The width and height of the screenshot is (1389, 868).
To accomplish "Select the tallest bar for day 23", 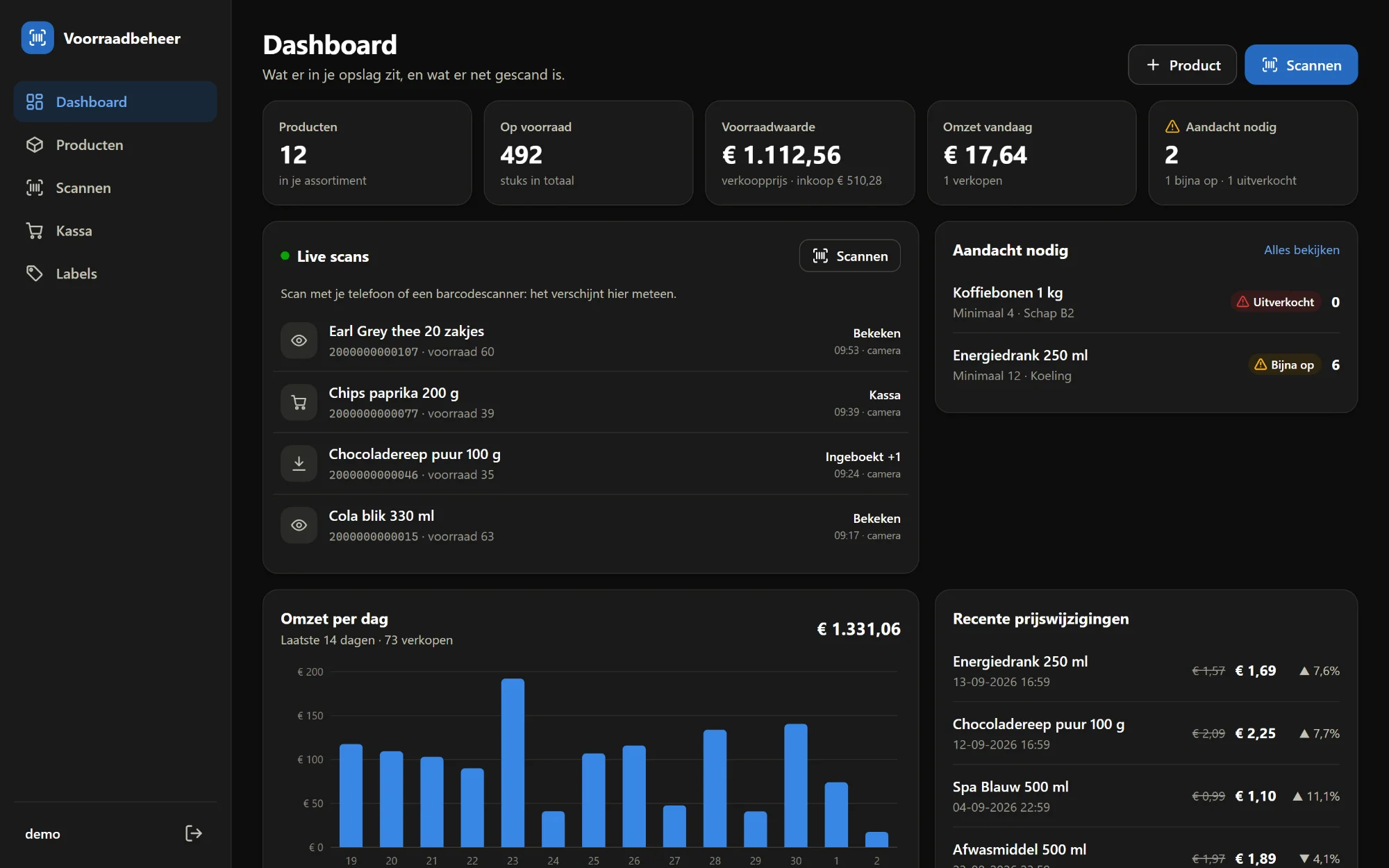I will coord(513,762).
